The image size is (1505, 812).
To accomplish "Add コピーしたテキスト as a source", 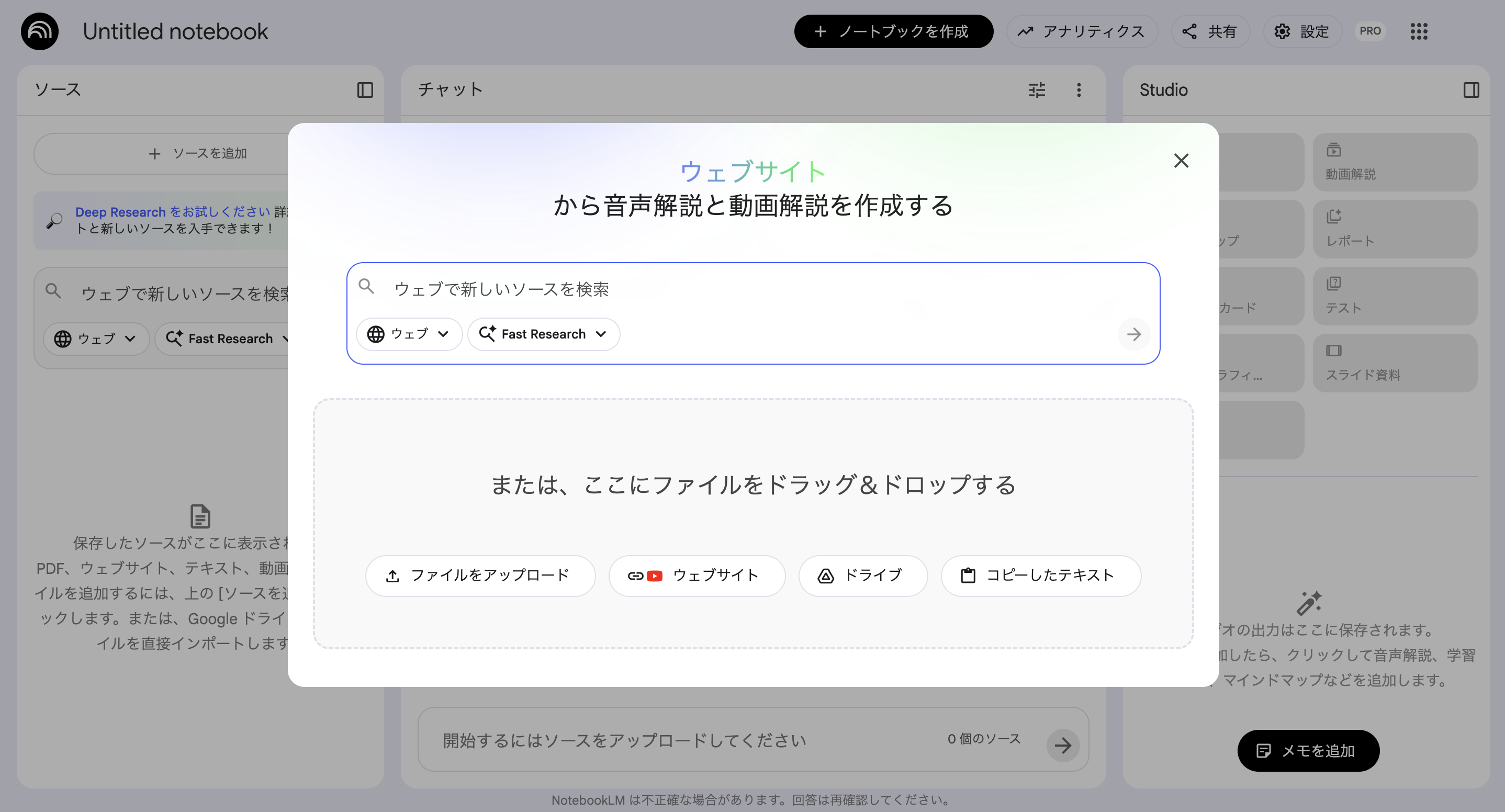I will click(1040, 576).
